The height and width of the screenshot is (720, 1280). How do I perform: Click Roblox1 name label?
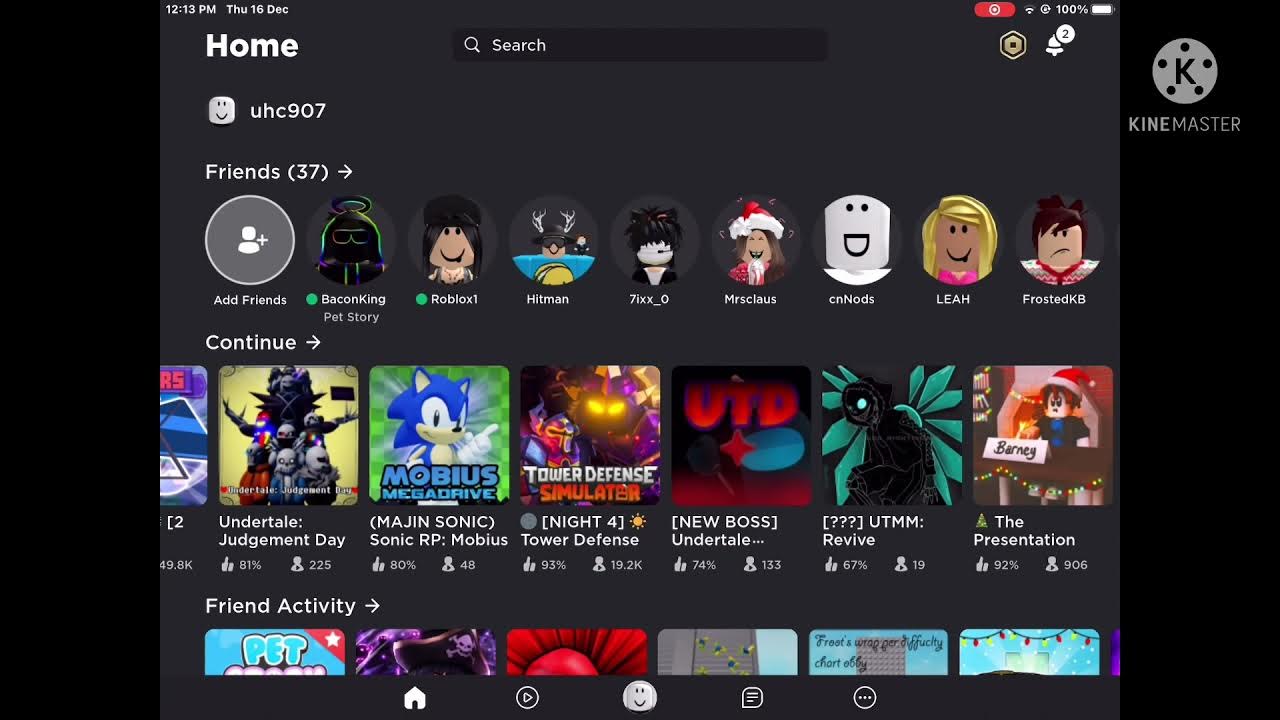pyautogui.click(x=454, y=299)
